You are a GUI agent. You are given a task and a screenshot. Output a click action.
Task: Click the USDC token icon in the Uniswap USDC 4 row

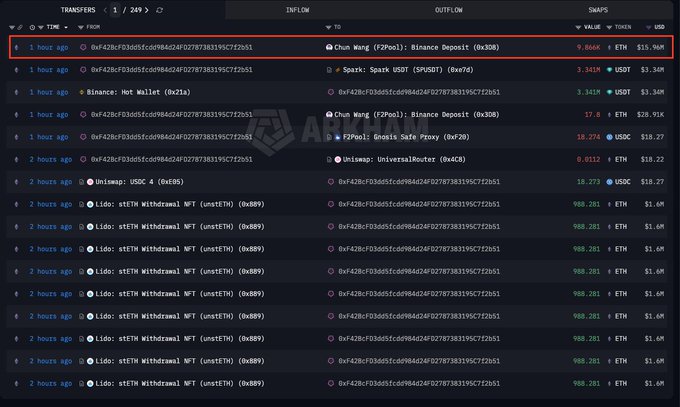pos(609,182)
